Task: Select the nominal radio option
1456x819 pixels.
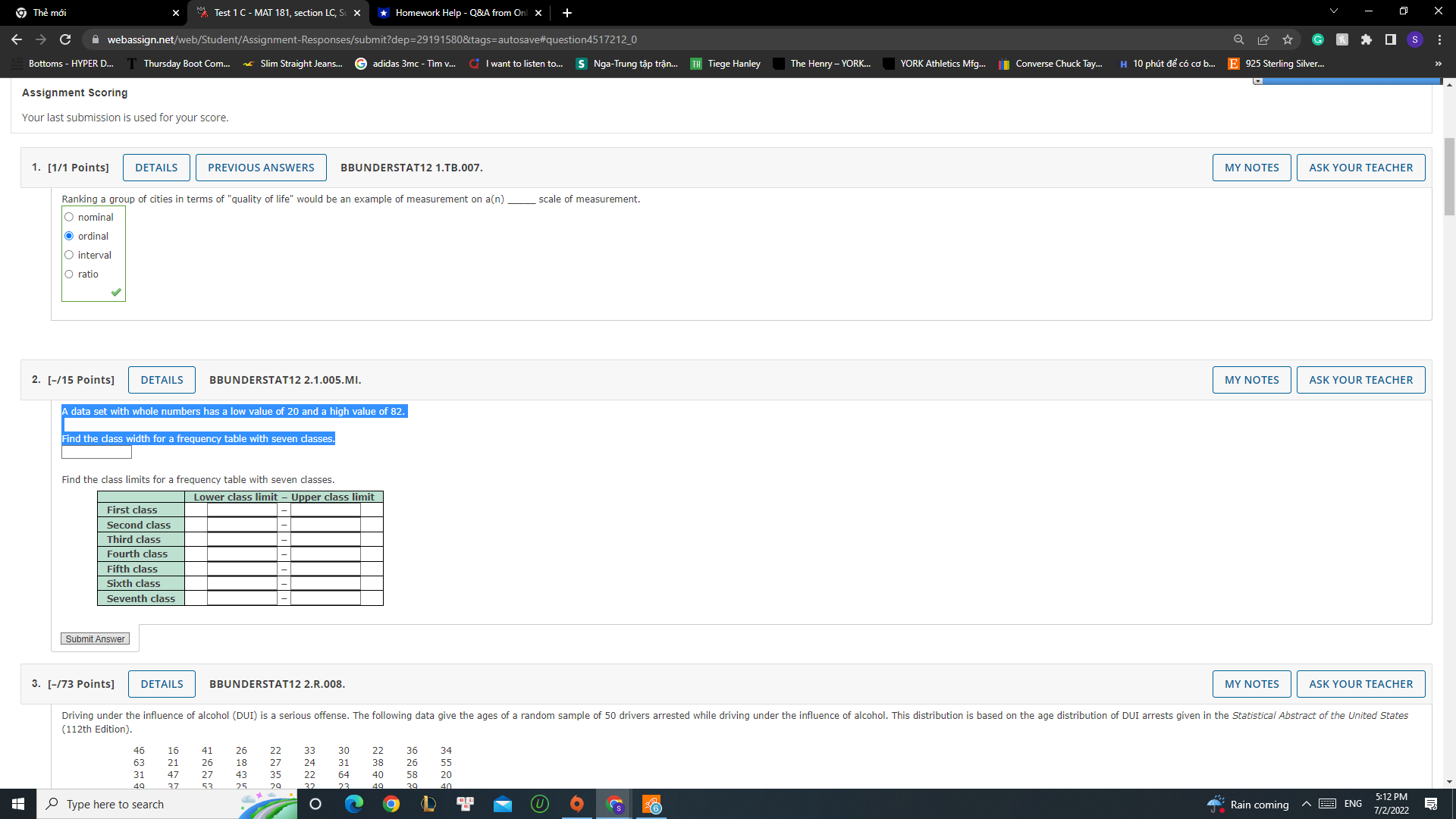Action: (69, 217)
